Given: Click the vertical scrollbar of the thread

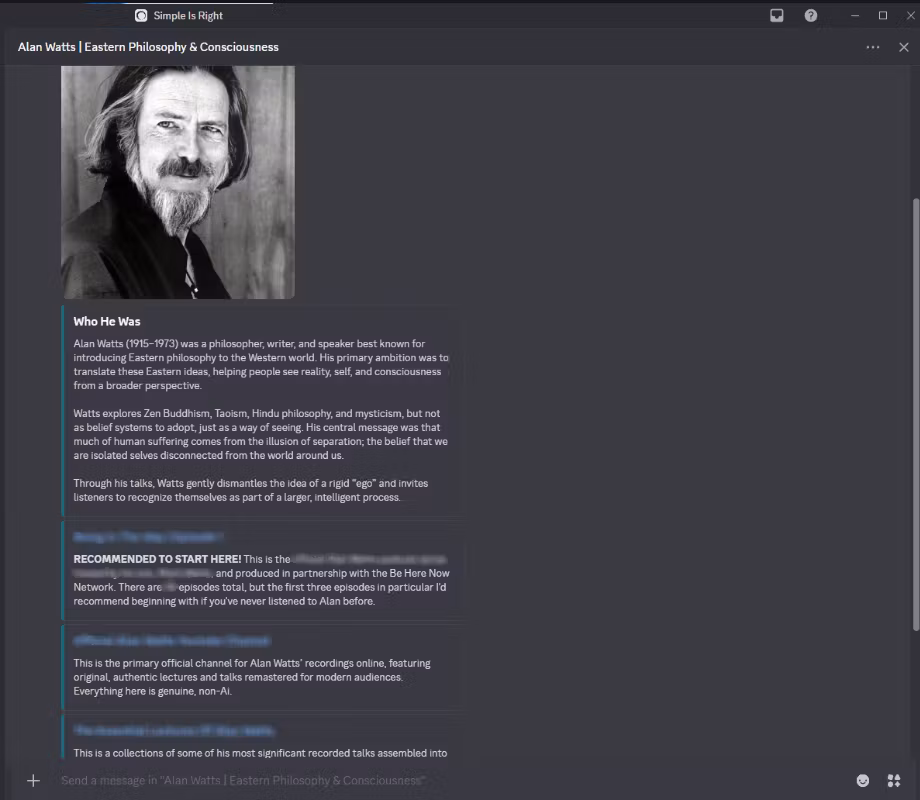Looking at the screenshot, I should 914,400.
